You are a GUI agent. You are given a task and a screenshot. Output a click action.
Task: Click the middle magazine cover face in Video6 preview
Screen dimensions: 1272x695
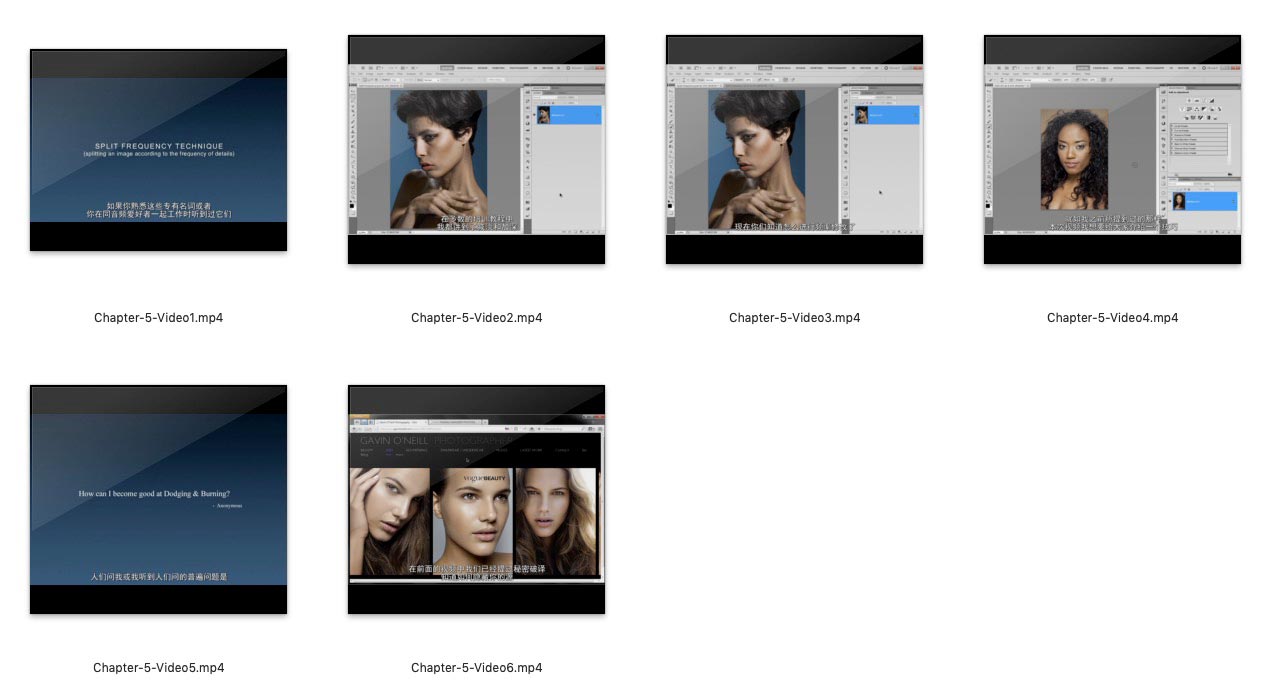pos(472,520)
